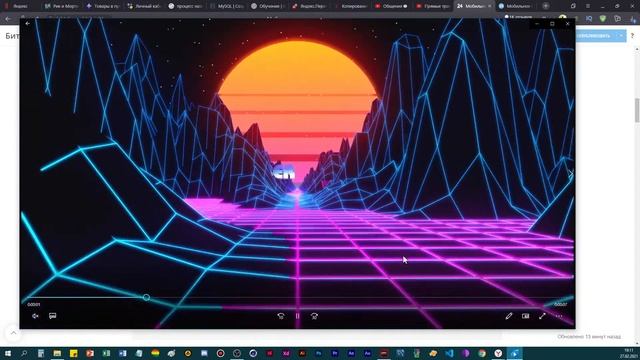Open Yandex Browser from the taskbar
Screen dimensions: 640x360
coord(498,353)
